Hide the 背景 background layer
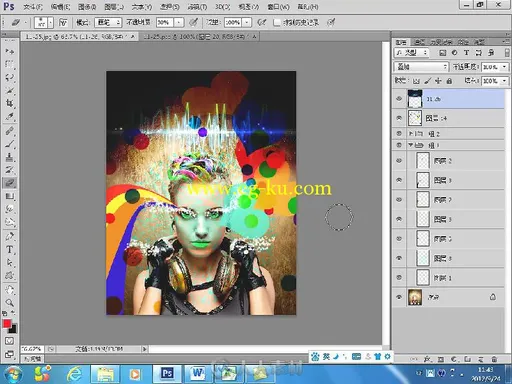Screen dimensions: 512x384 tap(399, 297)
